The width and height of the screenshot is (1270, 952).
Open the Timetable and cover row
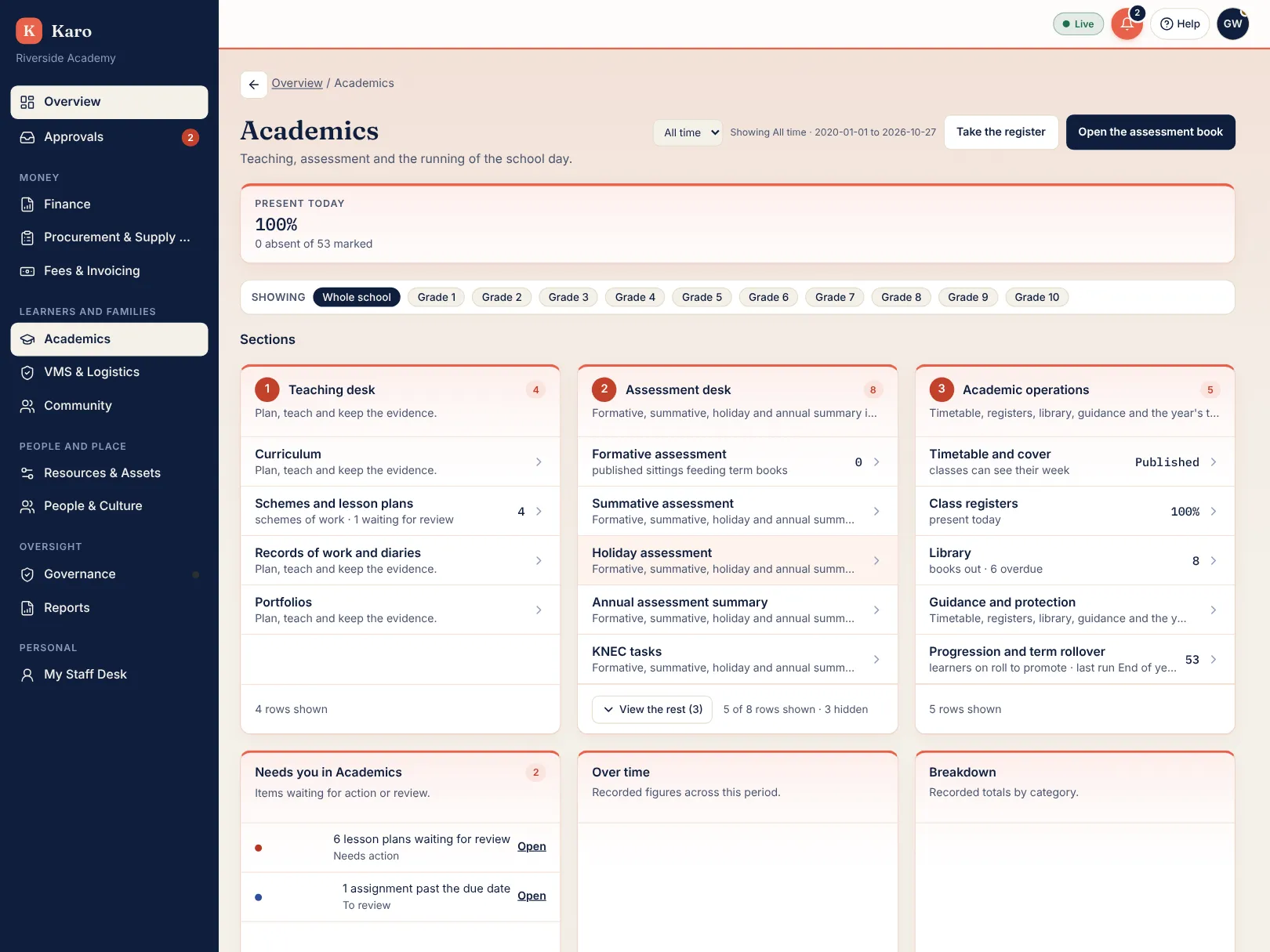[x=1075, y=462]
